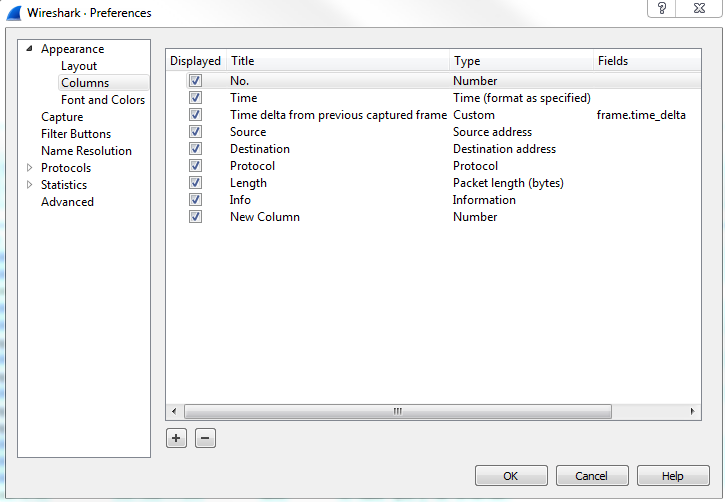This screenshot has width=725, height=502.
Task: Click 'Time (format as specified)' type cell
Action: (x=522, y=98)
